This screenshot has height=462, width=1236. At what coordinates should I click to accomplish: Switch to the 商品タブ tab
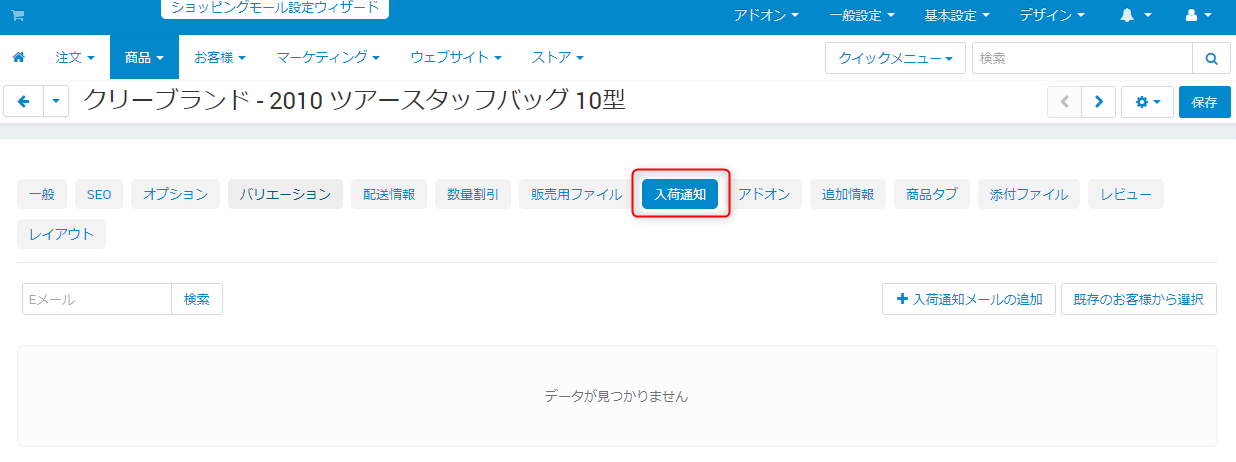pos(932,195)
